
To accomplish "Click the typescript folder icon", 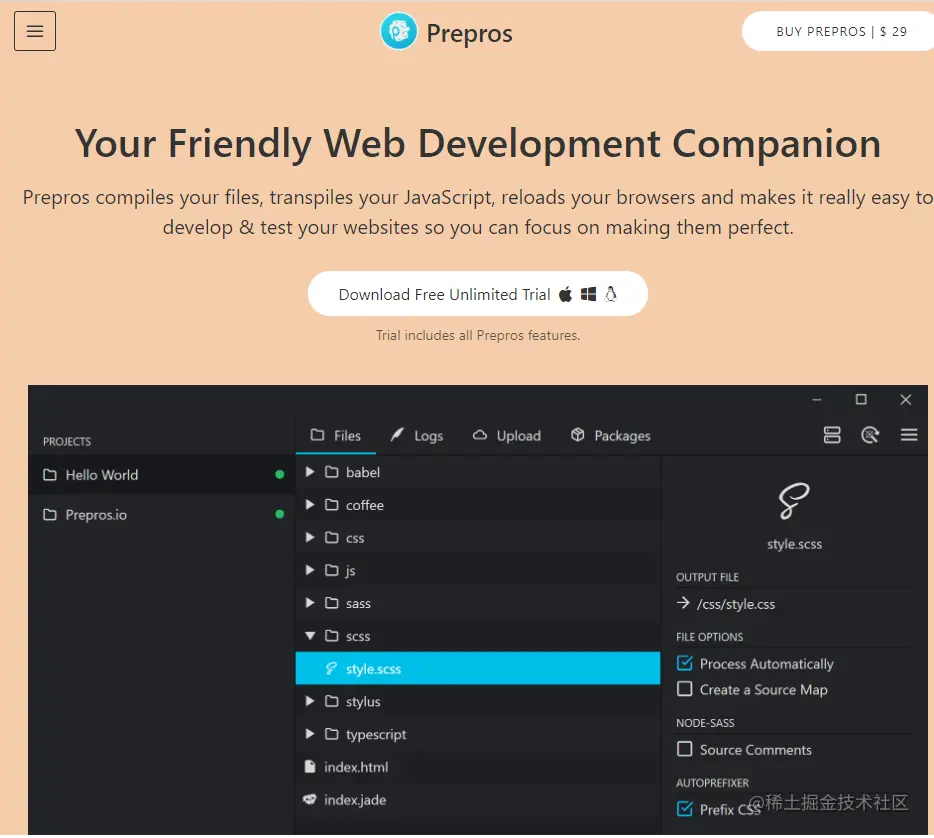I will (332, 734).
